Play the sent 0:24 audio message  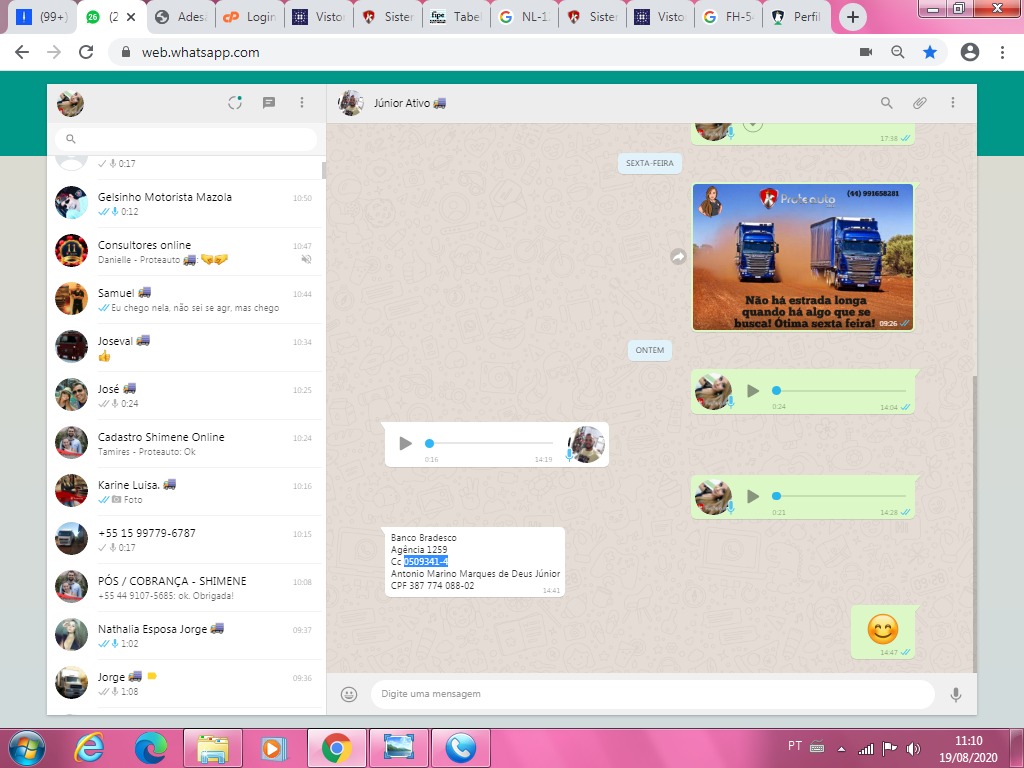pos(753,391)
